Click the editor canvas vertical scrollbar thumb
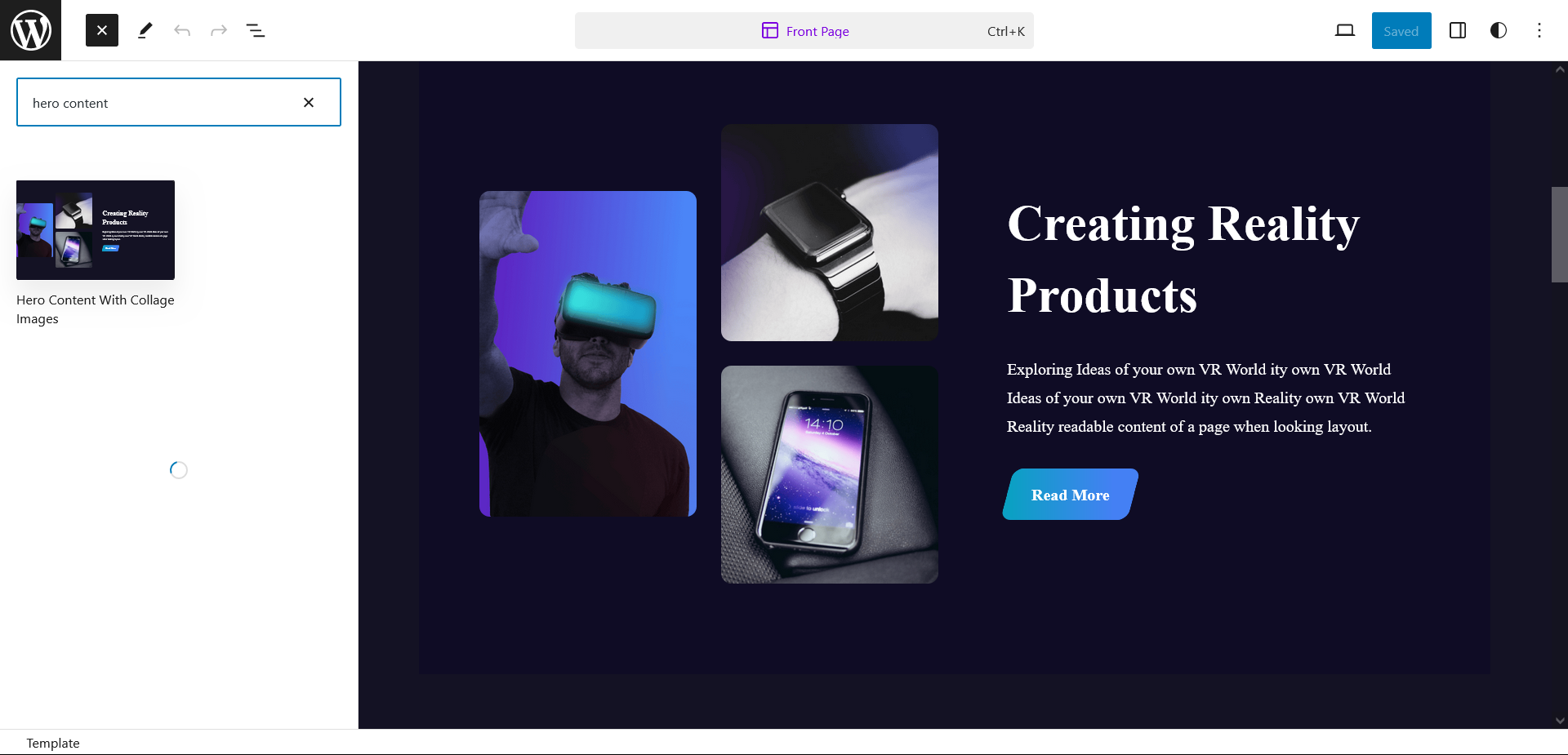This screenshot has width=1568, height=755. [x=1560, y=235]
